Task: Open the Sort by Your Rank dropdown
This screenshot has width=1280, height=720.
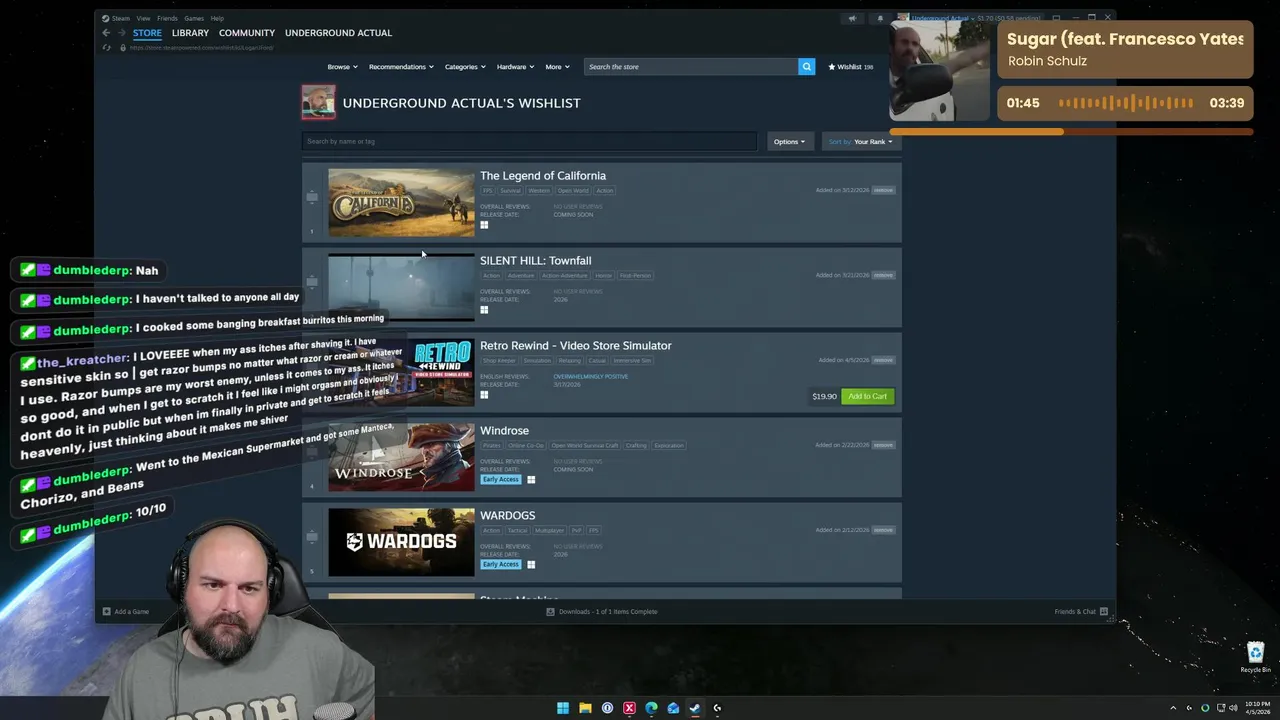Action: coord(860,141)
